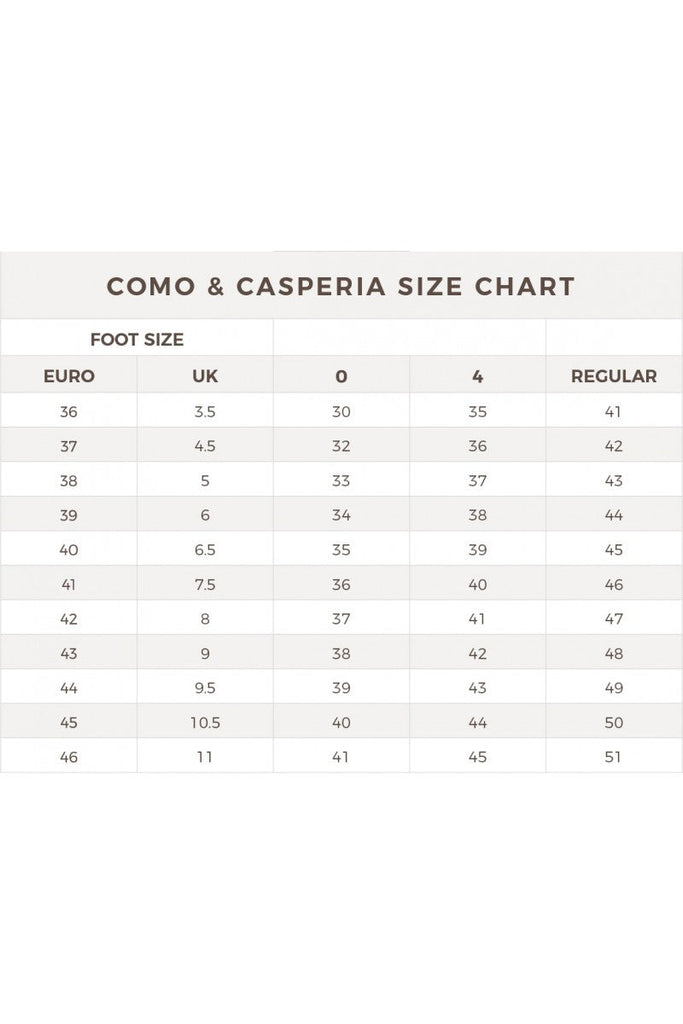
Task: Select 36 in the EURO column
Action: point(69,411)
